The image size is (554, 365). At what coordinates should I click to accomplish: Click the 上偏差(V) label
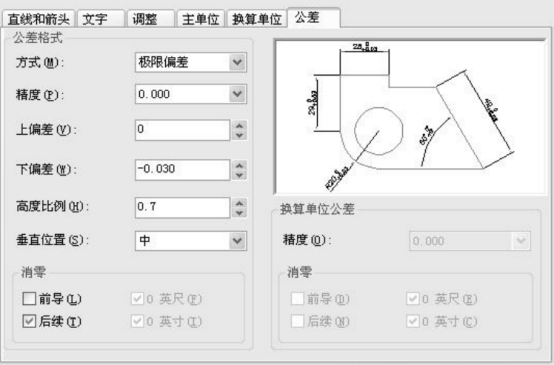point(46,130)
